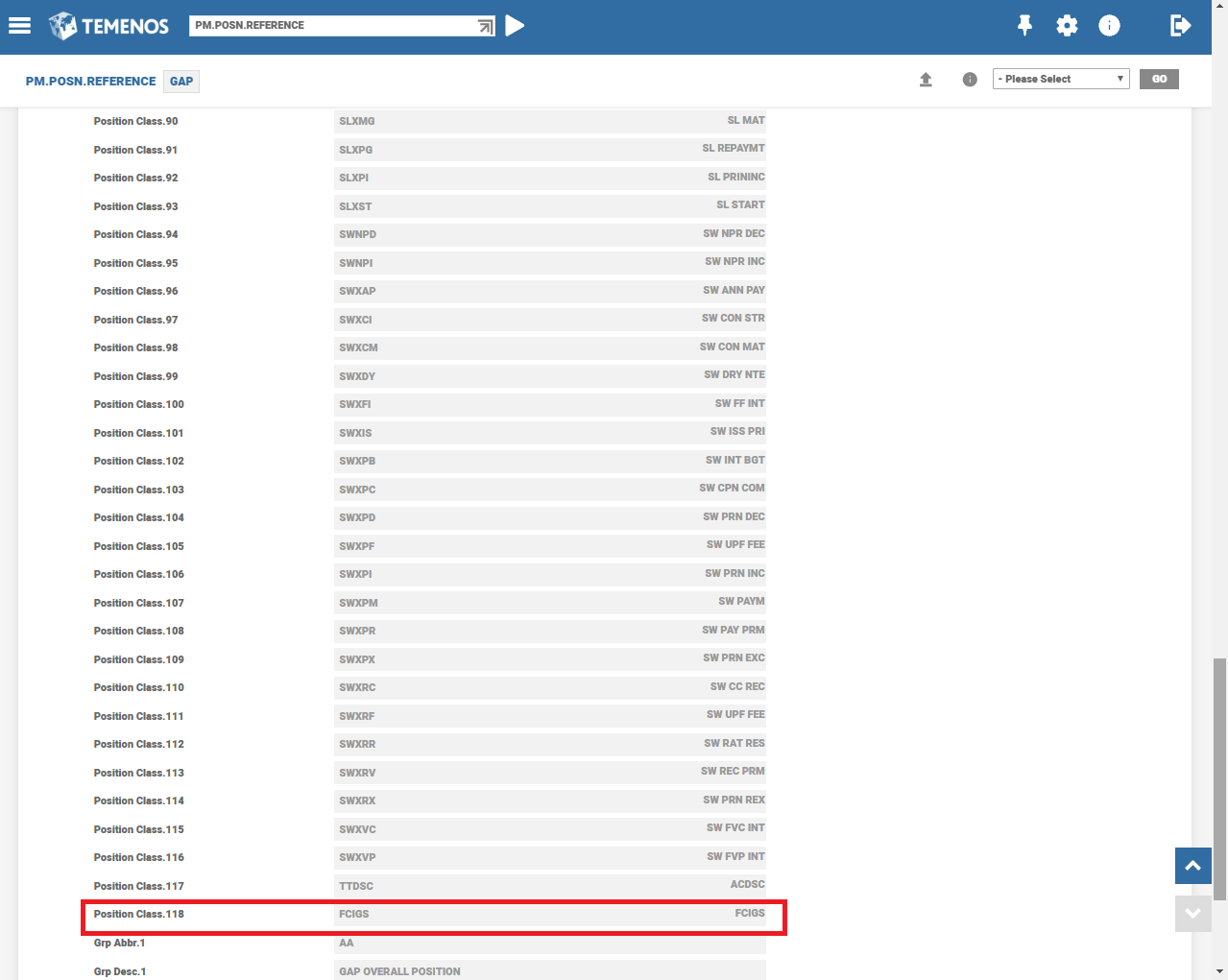Click the GAP record tag
This screenshot has width=1228, height=980.
181,82
